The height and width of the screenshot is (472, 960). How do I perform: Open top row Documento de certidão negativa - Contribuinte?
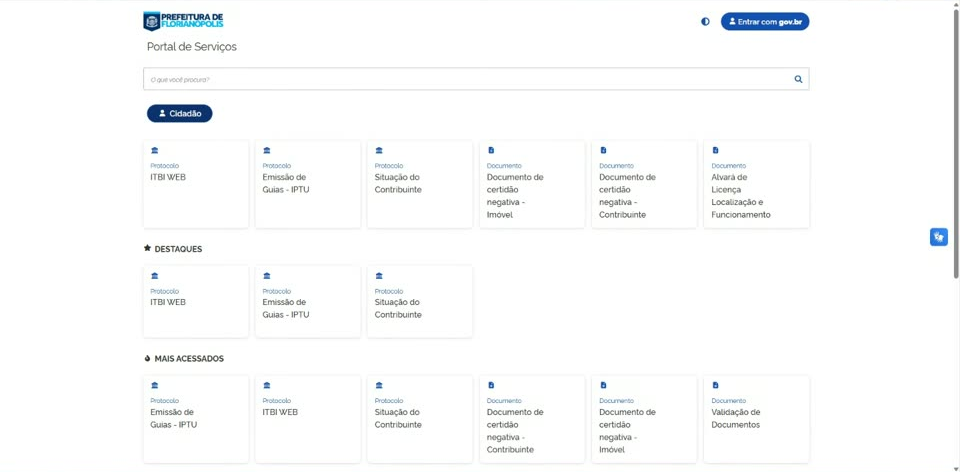[x=644, y=184]
